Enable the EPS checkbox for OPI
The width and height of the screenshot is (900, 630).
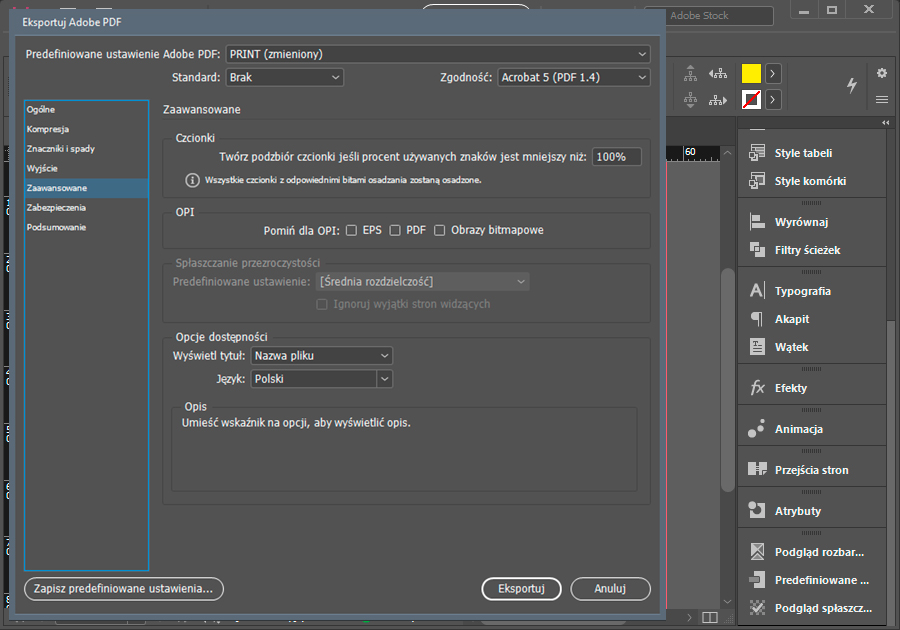351,230
